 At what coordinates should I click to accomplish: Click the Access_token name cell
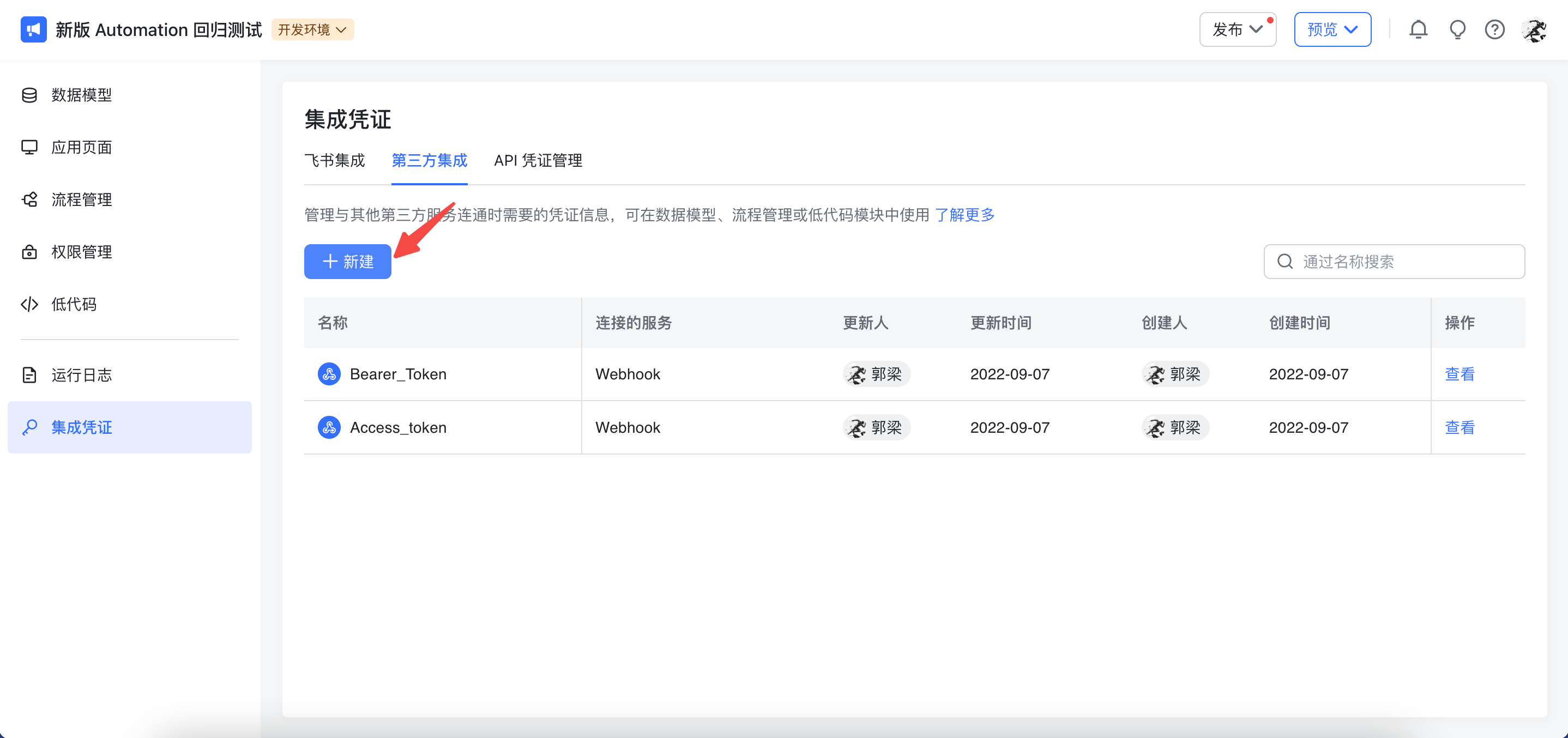pyautogui.click(x=443, y=428)
